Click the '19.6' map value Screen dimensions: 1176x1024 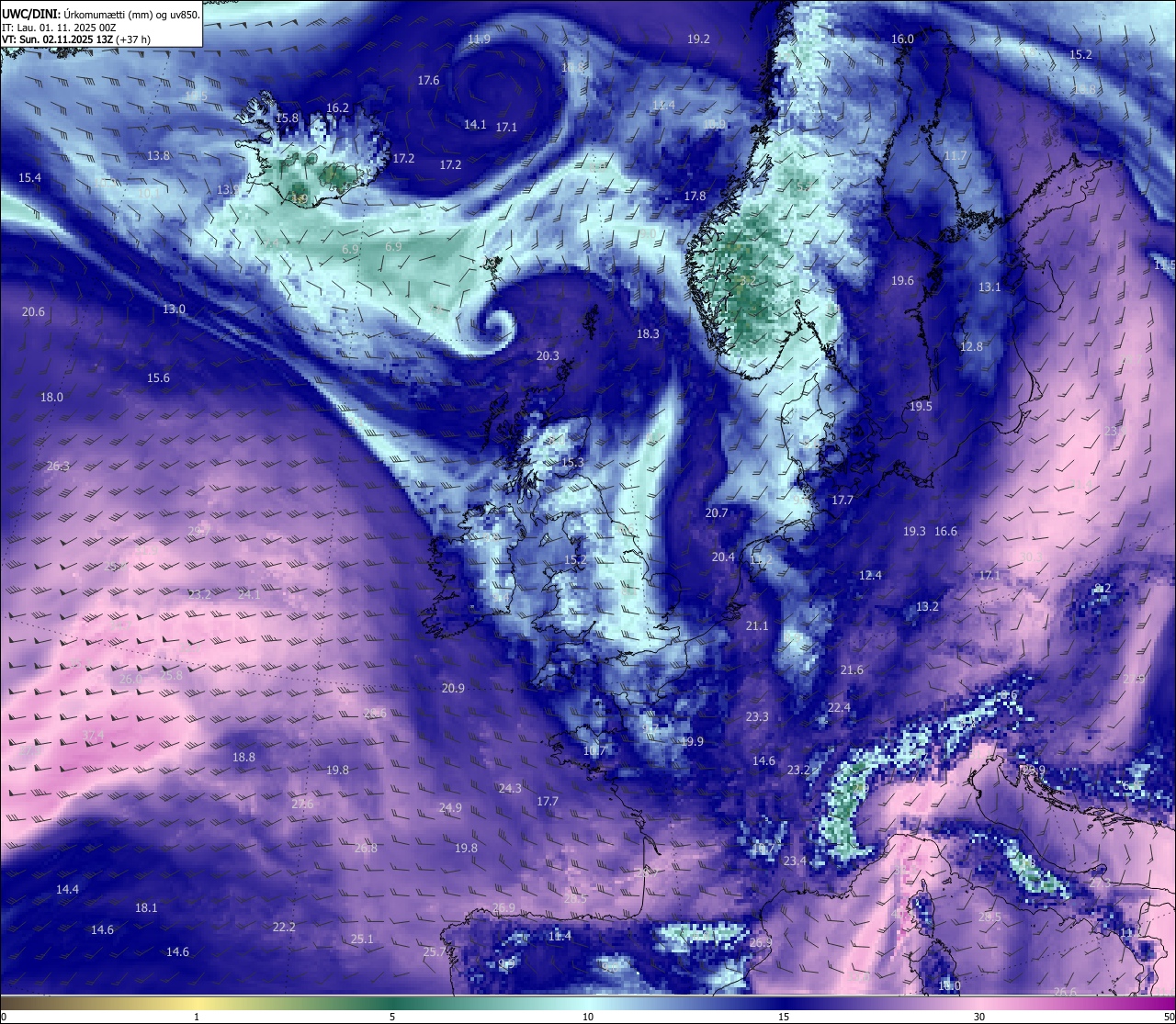point(903,280)
